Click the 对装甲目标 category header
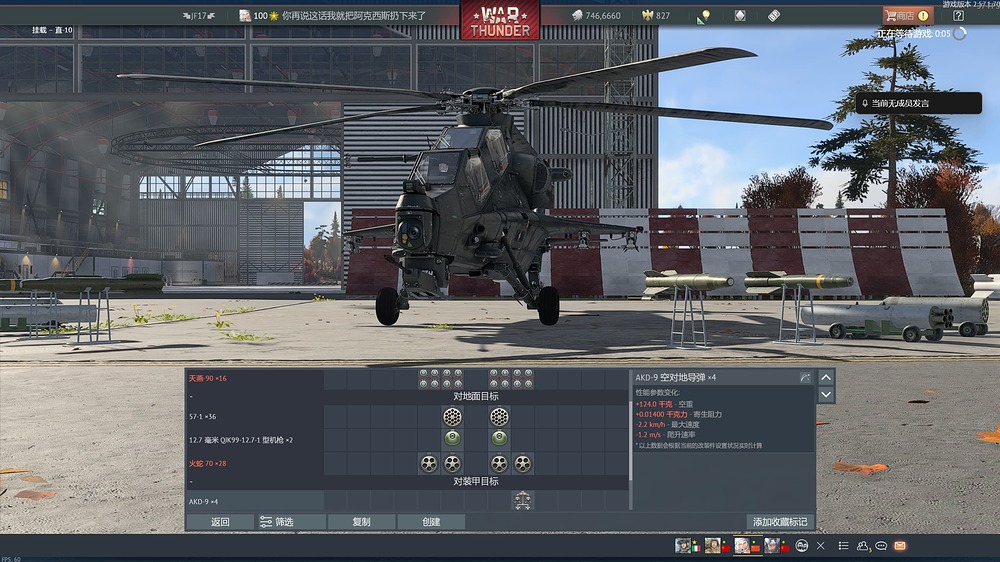The height and width of the screenshot is (562, 1000). pos(476,482)
